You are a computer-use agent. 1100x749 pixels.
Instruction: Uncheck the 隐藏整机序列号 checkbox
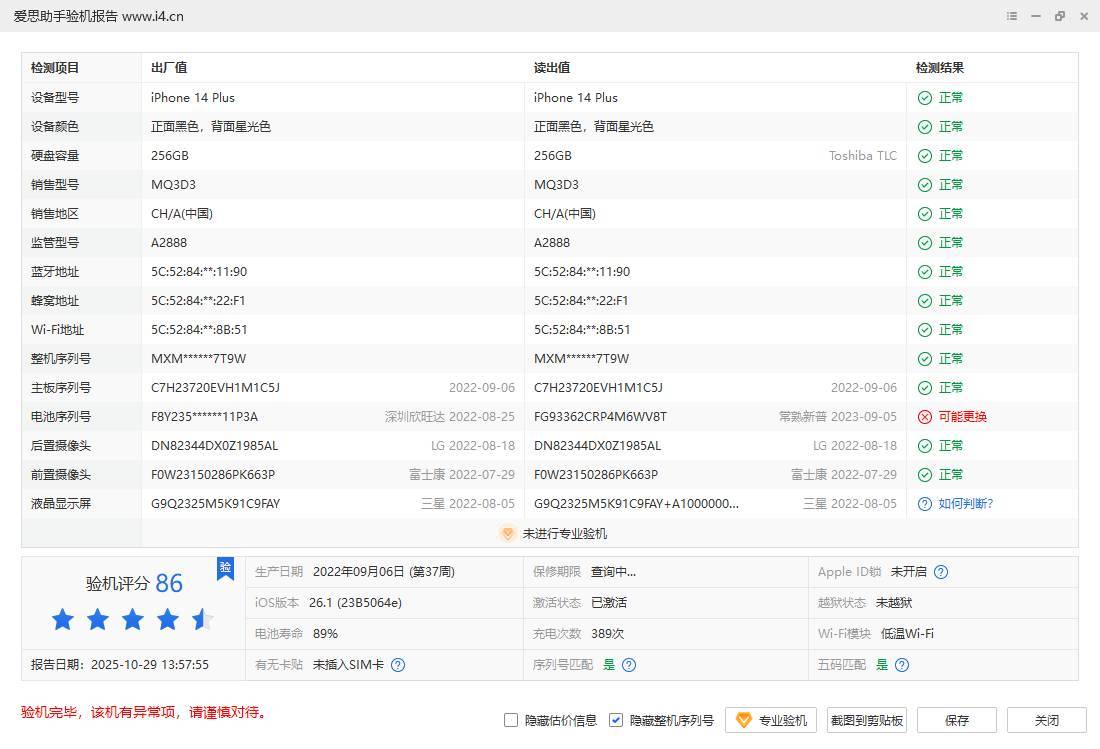[x=616, y=720]
